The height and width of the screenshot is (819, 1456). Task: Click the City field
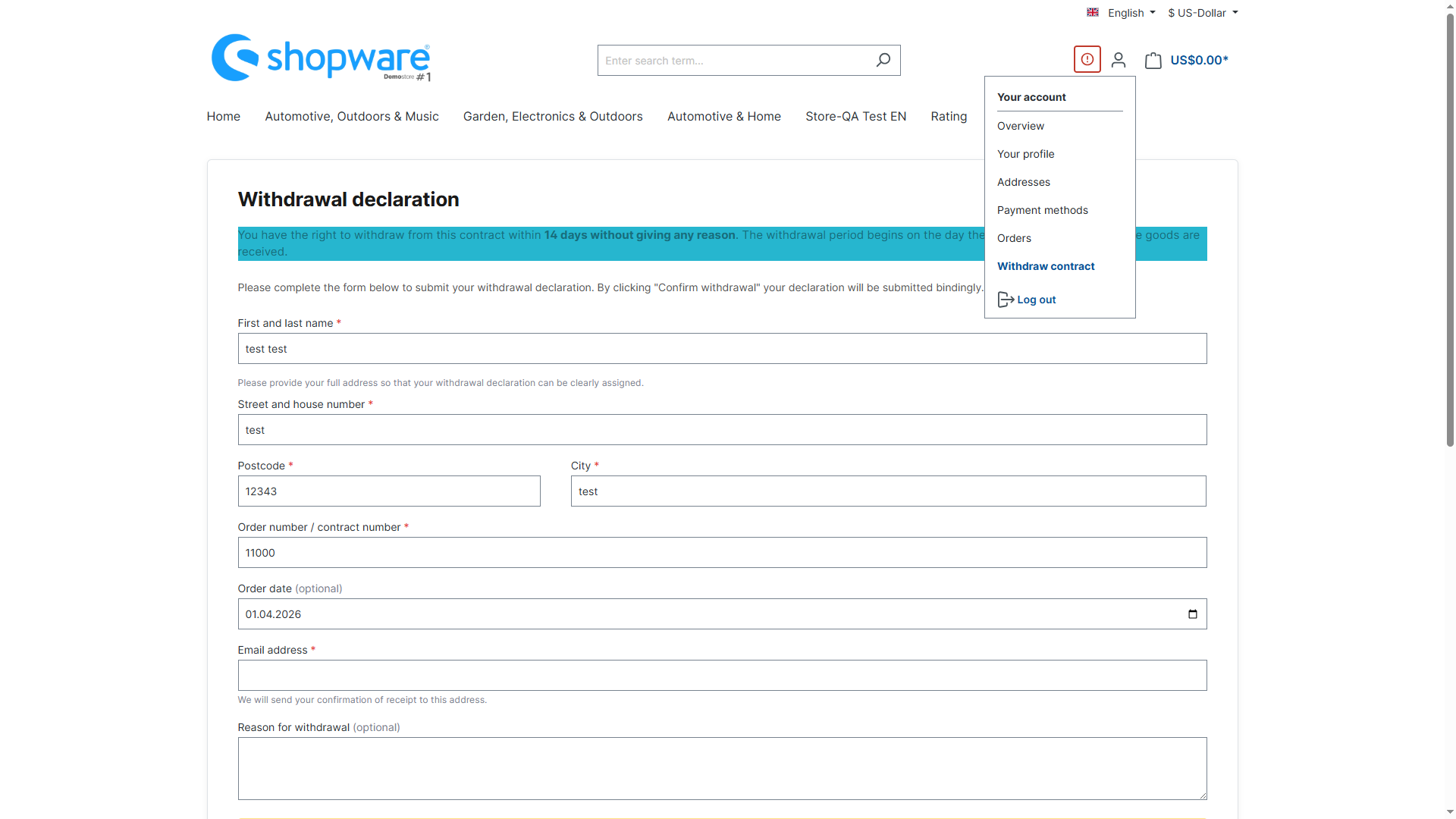[888, 491]
